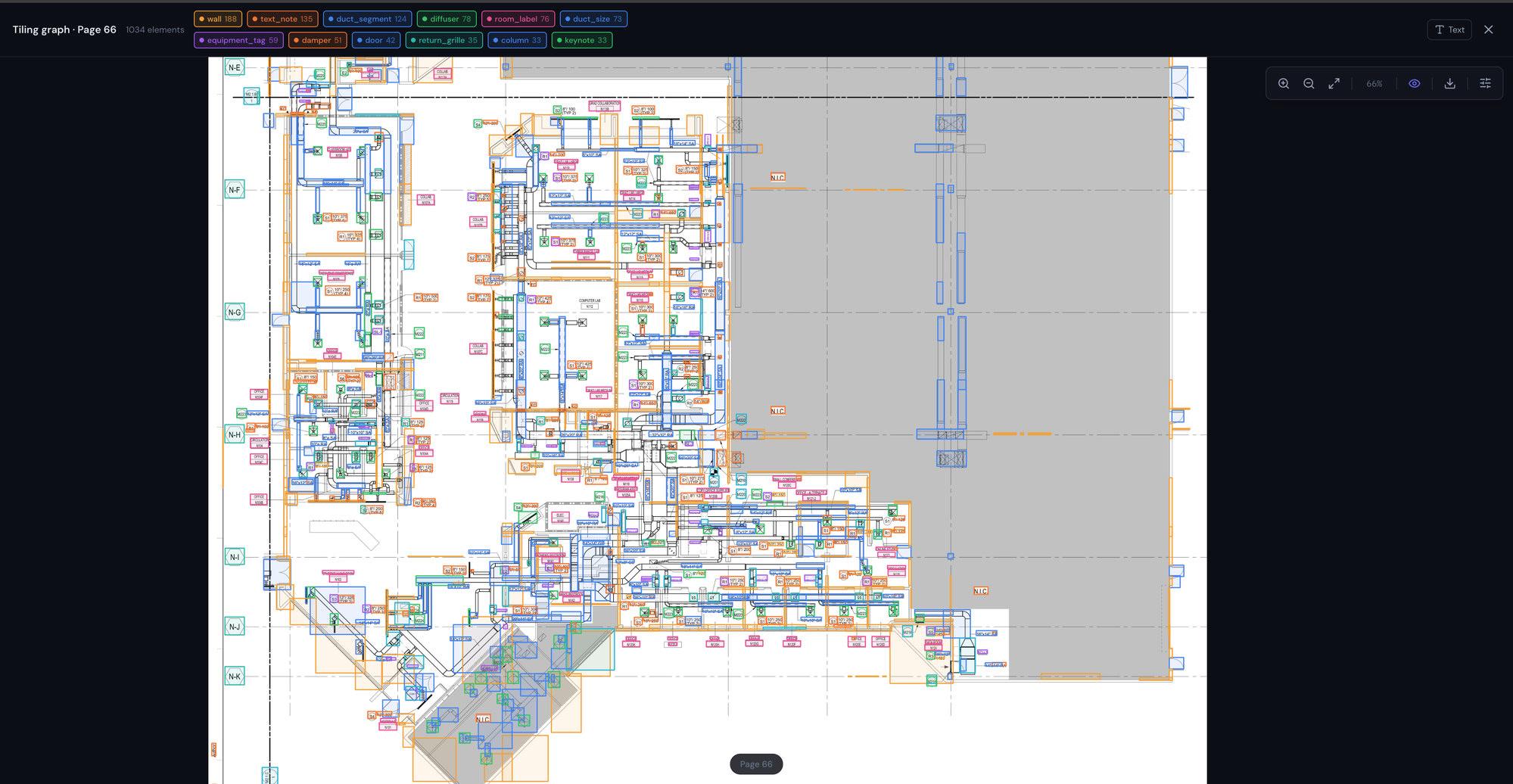The width and height of the screenshot is (1513, 784).
Task: Select the N-G grid bubble on drawing
Action: tap(235, 313)
